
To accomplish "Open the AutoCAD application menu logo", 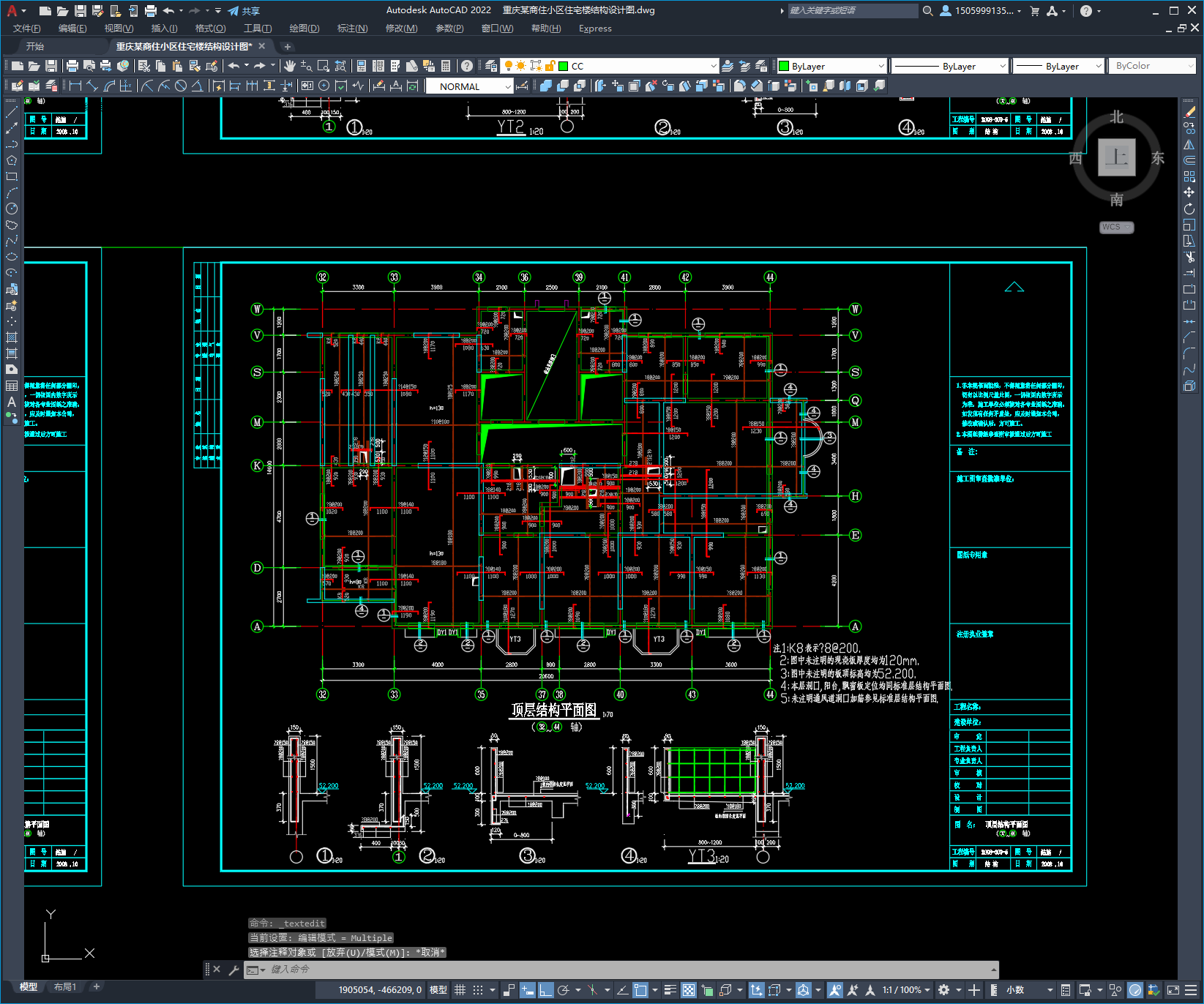I will [12, 10].
